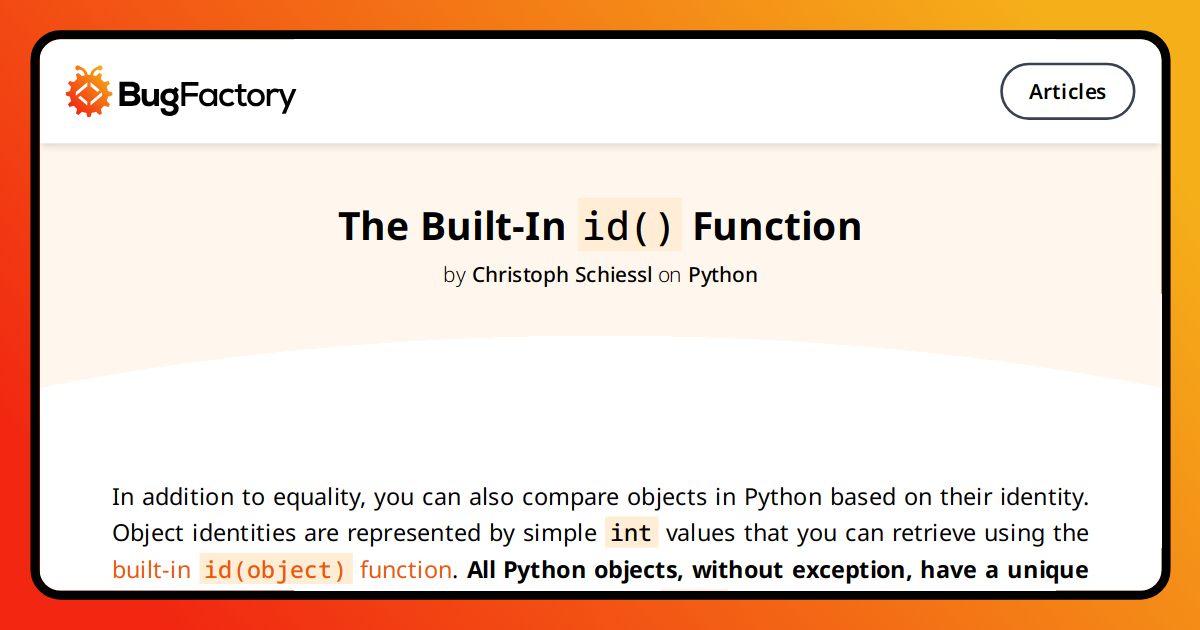Click the id() code in title
The height and width of the screenshot is (630, 1200).
click(630, 225)
